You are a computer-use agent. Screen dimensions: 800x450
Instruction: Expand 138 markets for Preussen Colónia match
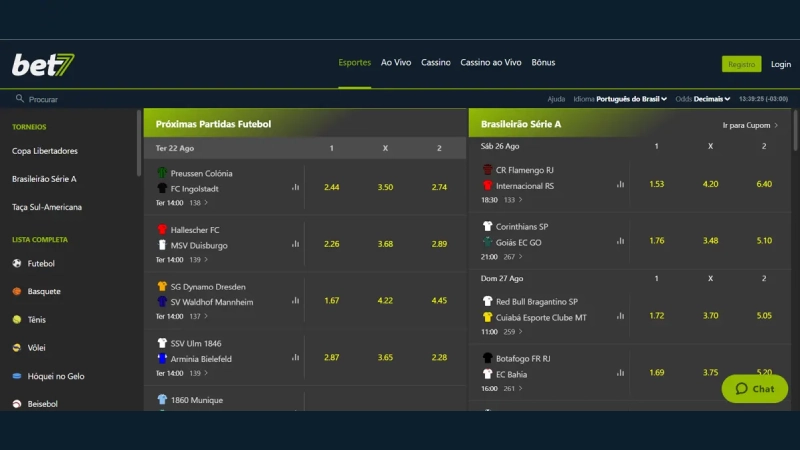pos(199,203)
